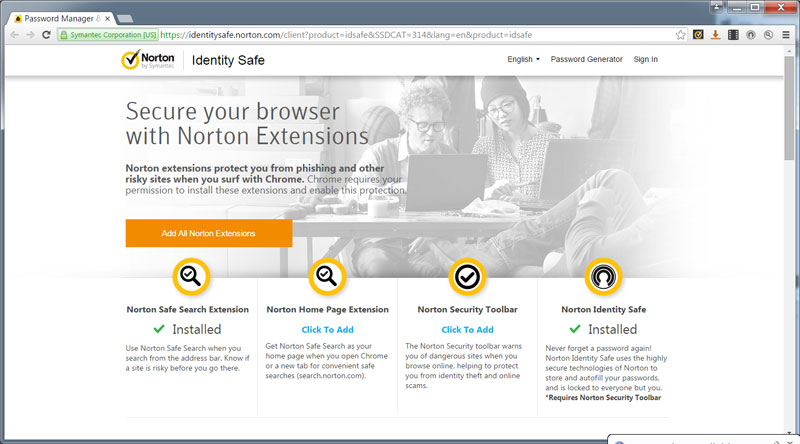This screenshot has width=800, height=444.
Task: Click the scrollbar up arrow
Action: (x=789, y=50)
